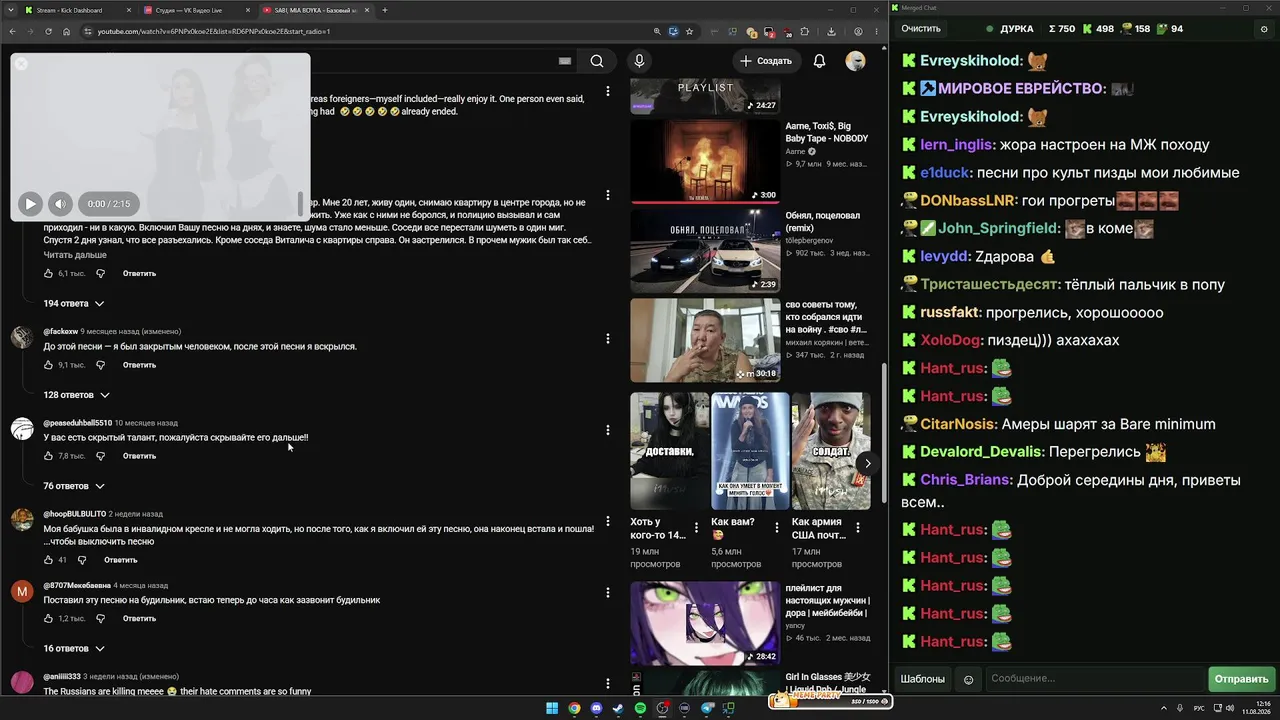The height and width of the screenshot is (720, 1280).
Task: Open emoji picker in Merged Chat
Action: [968, 679]
